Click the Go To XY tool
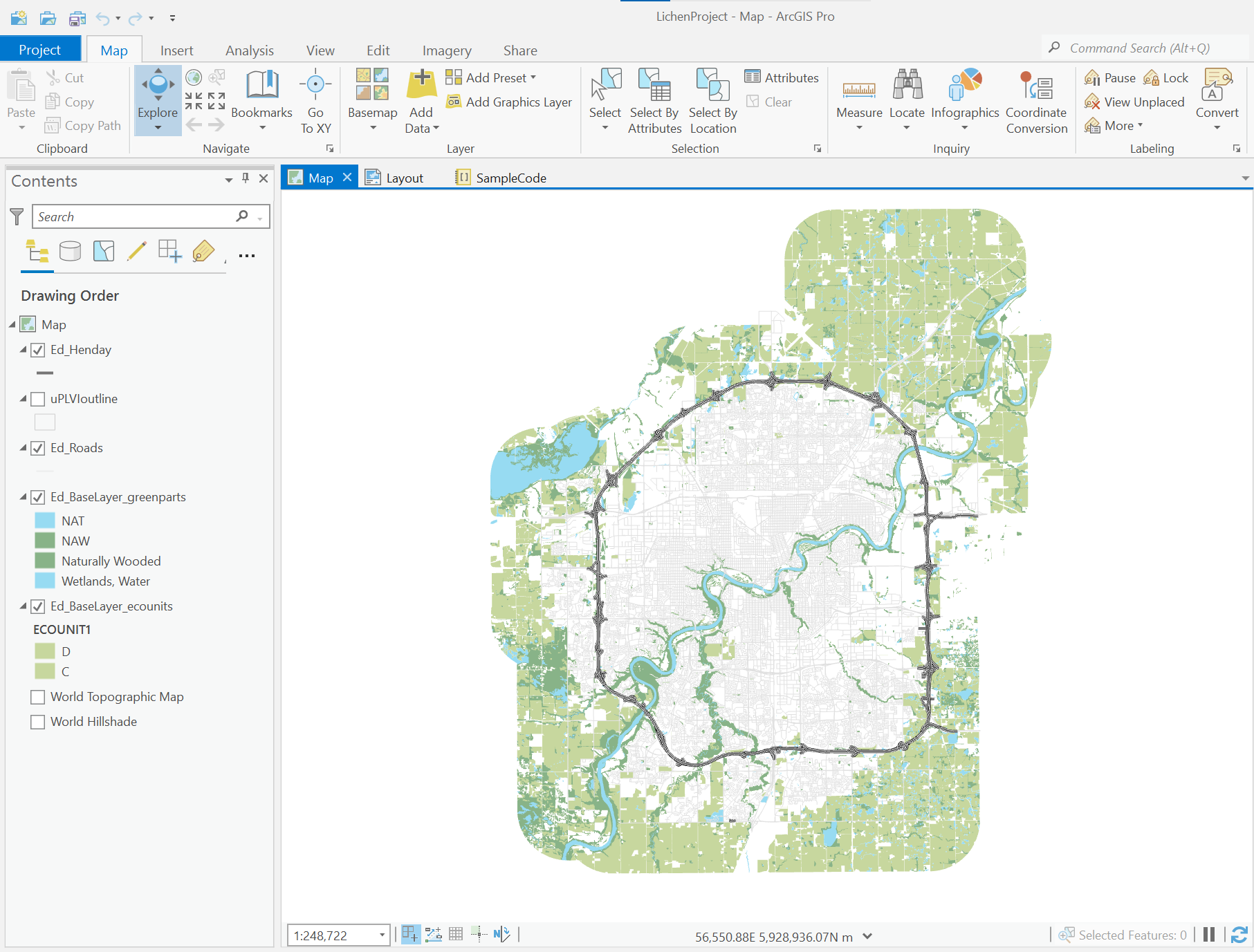 point(315,100)
